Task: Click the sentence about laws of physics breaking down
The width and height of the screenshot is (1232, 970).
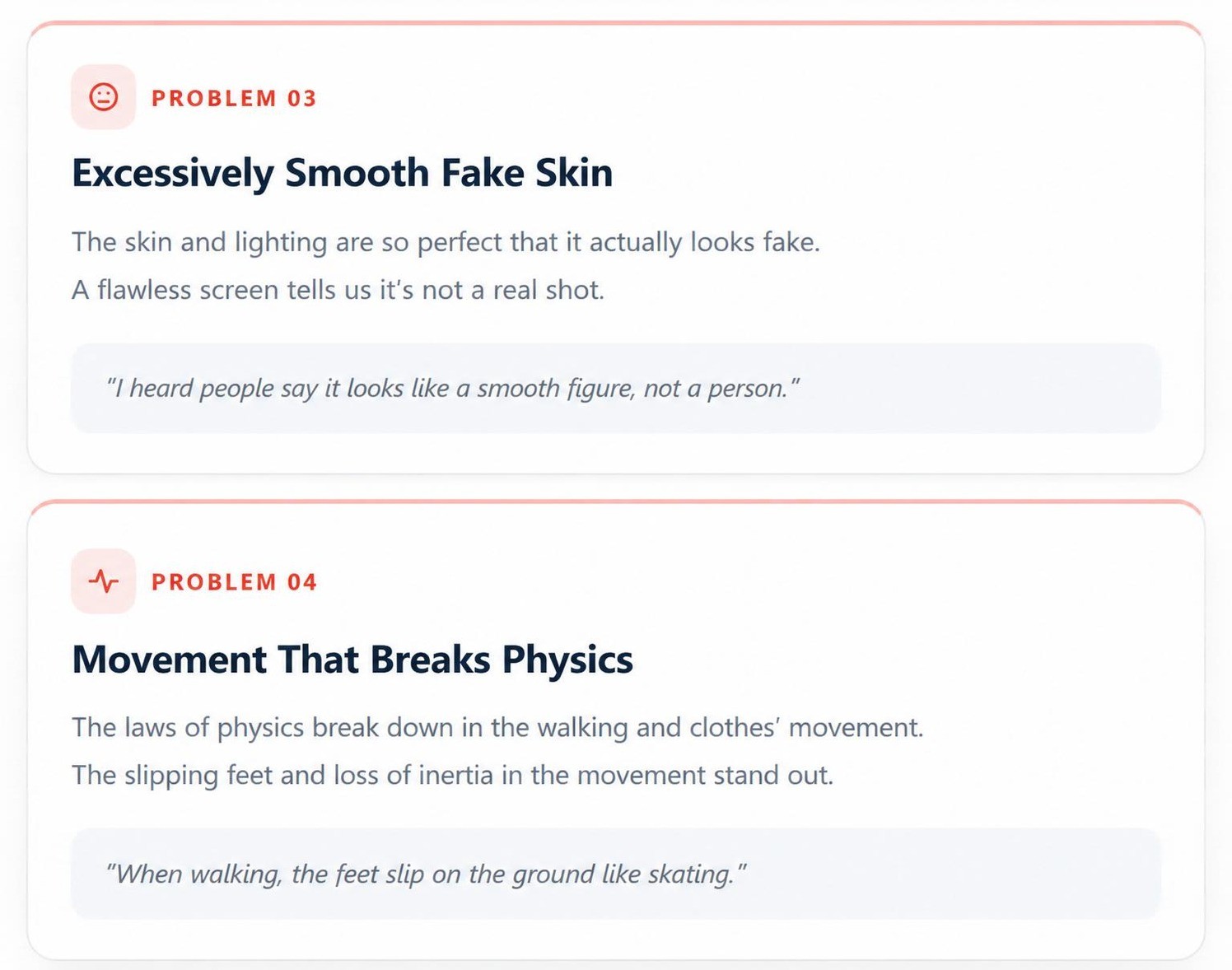Action: pyautogui.click(x=497, y=728)
